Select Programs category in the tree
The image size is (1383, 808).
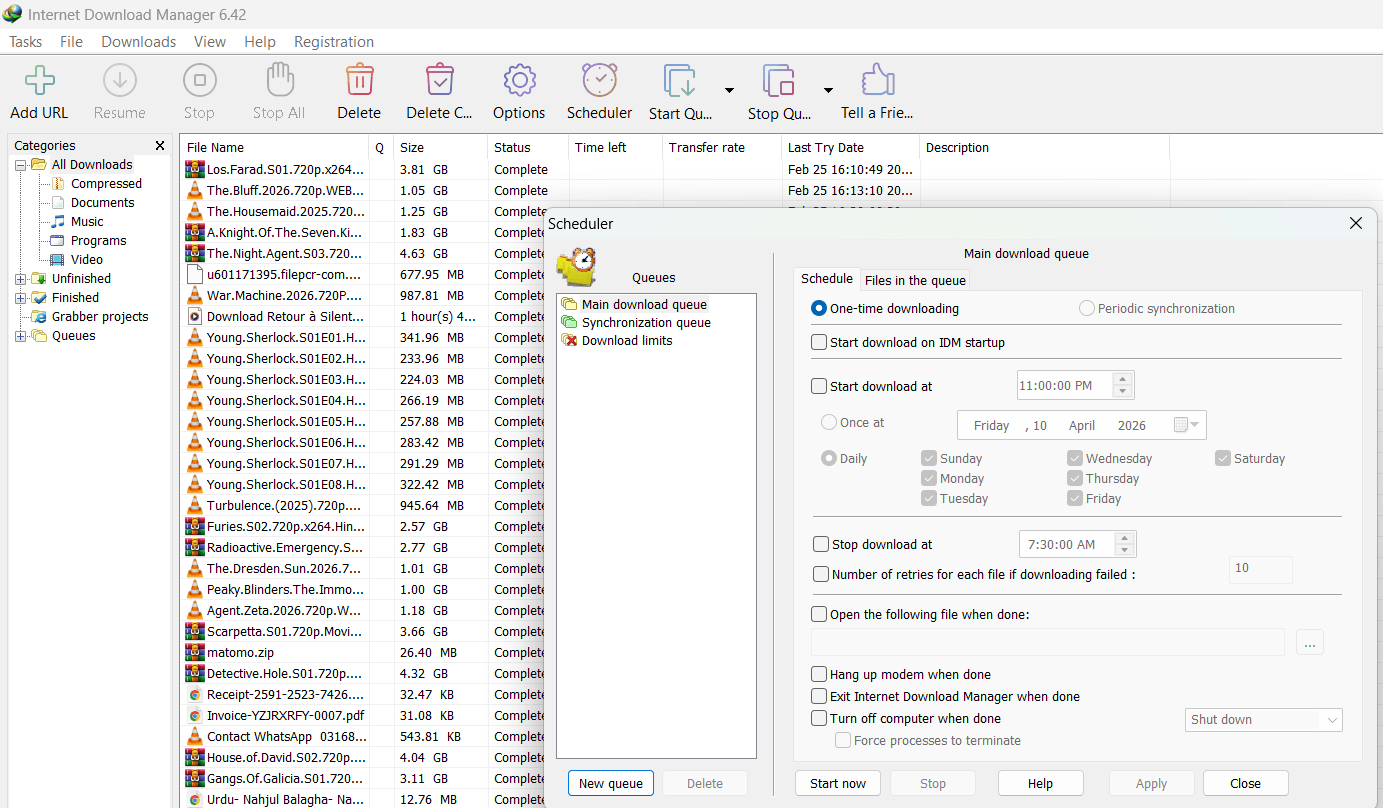(98, 240)
